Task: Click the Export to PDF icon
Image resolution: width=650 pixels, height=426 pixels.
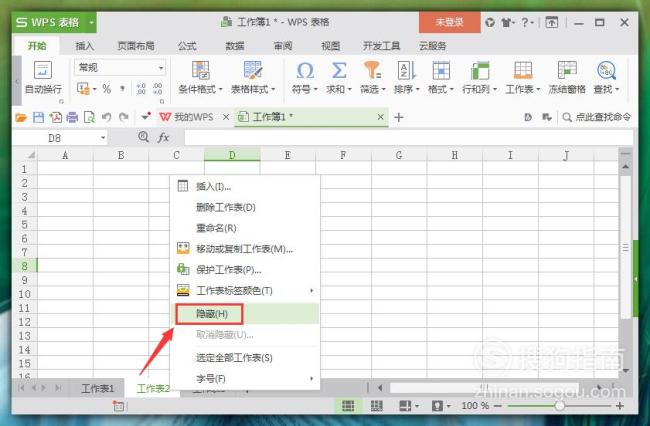Action: pos(56,117)
